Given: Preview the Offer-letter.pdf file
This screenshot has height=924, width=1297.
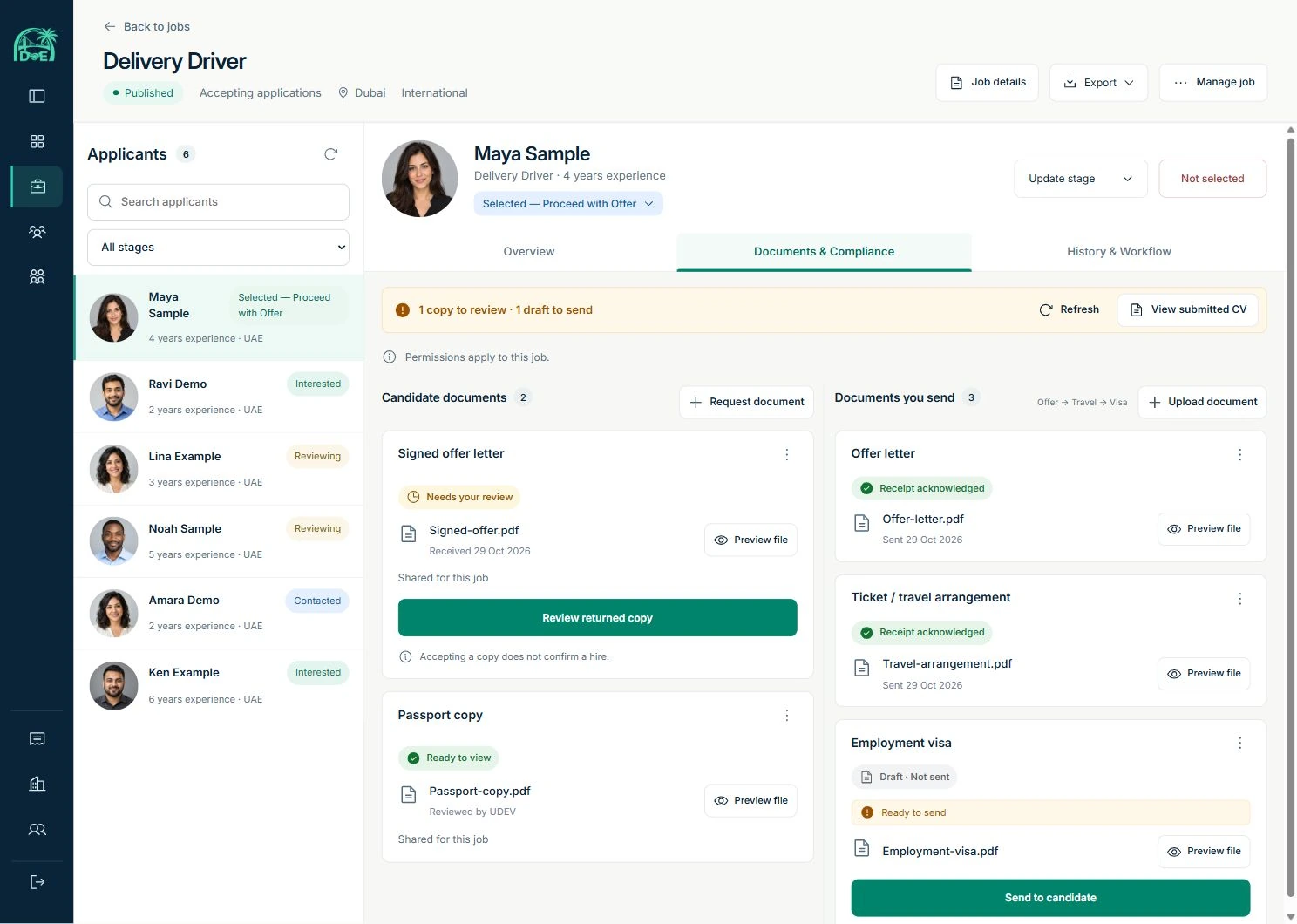Looking at the screenshot, I should [1204, 529].
